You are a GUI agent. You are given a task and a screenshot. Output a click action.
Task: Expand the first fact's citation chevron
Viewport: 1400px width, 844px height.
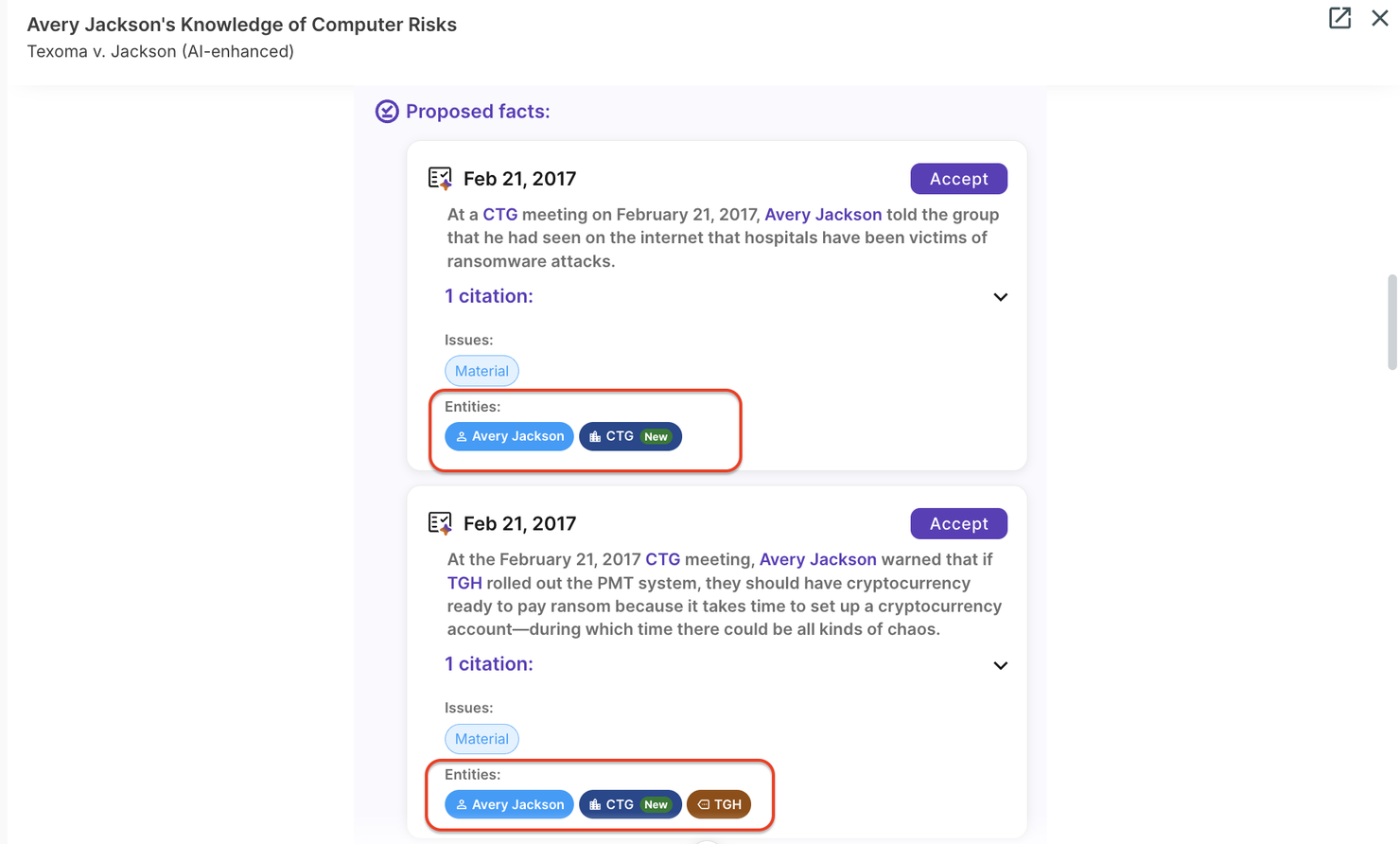pyautogui.click(x=1000, y=297)
